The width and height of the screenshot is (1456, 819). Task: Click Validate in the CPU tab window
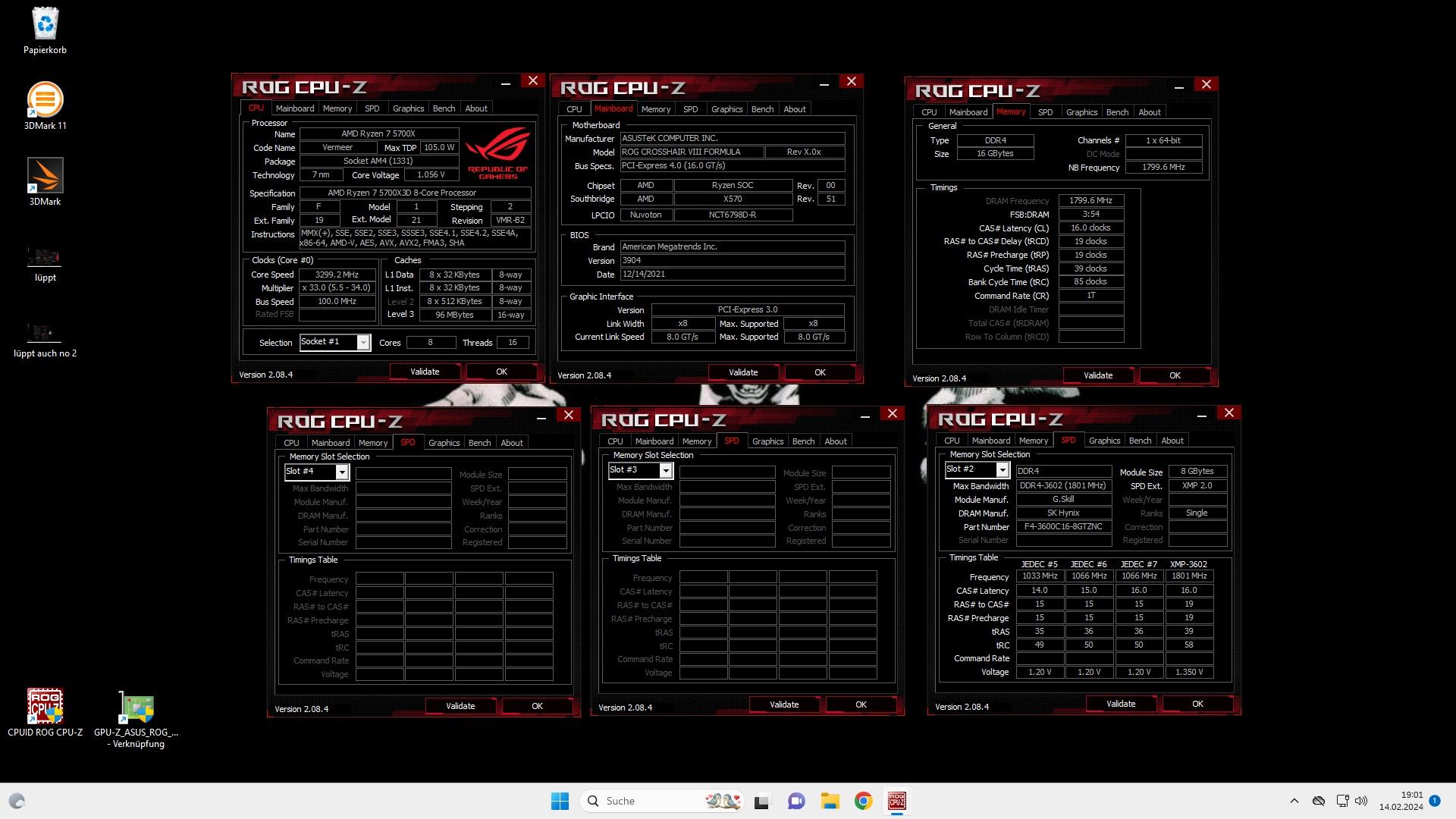(425, 372)
